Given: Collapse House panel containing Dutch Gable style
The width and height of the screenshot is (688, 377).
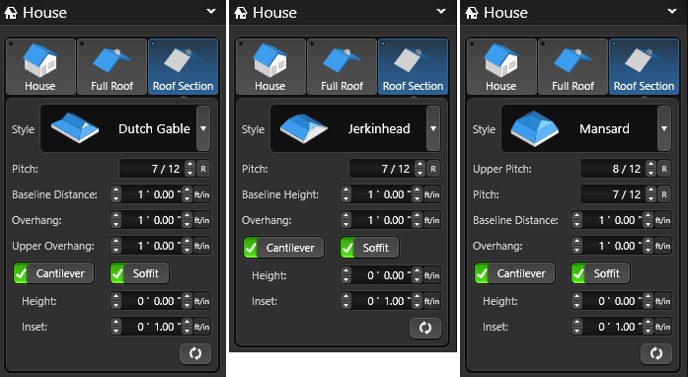Looking at the screenshot, I should 211,12.
